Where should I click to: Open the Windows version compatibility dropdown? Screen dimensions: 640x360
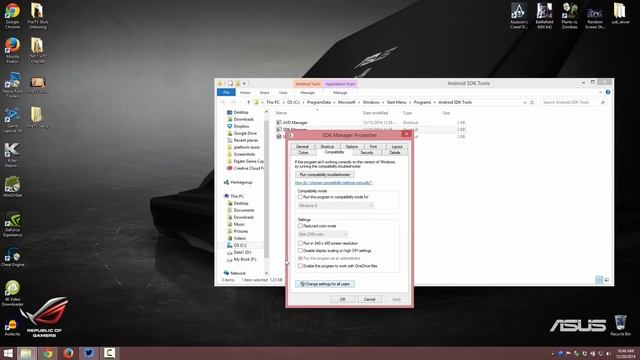[336, 206]
